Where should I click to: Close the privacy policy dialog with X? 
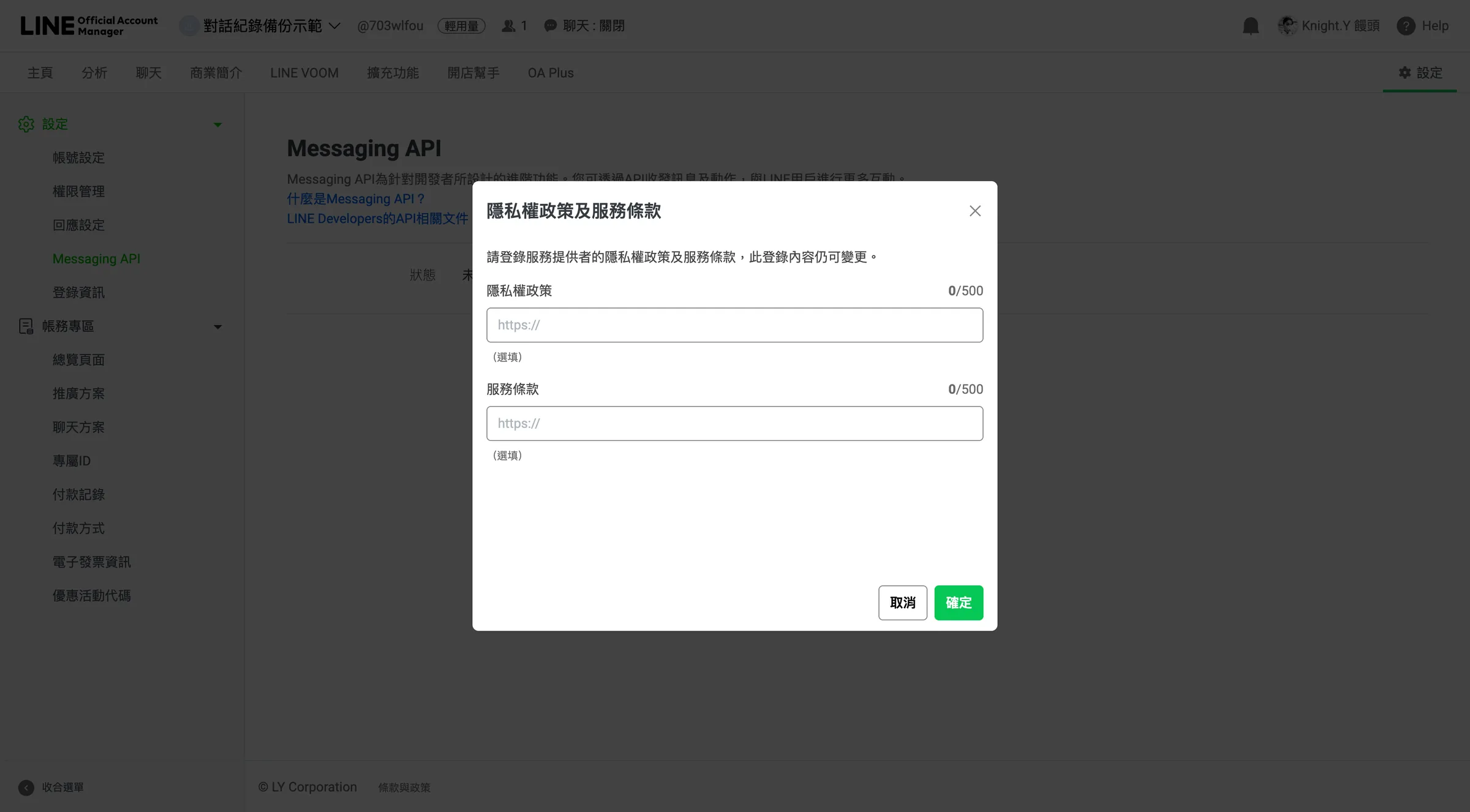coord(975,211)
